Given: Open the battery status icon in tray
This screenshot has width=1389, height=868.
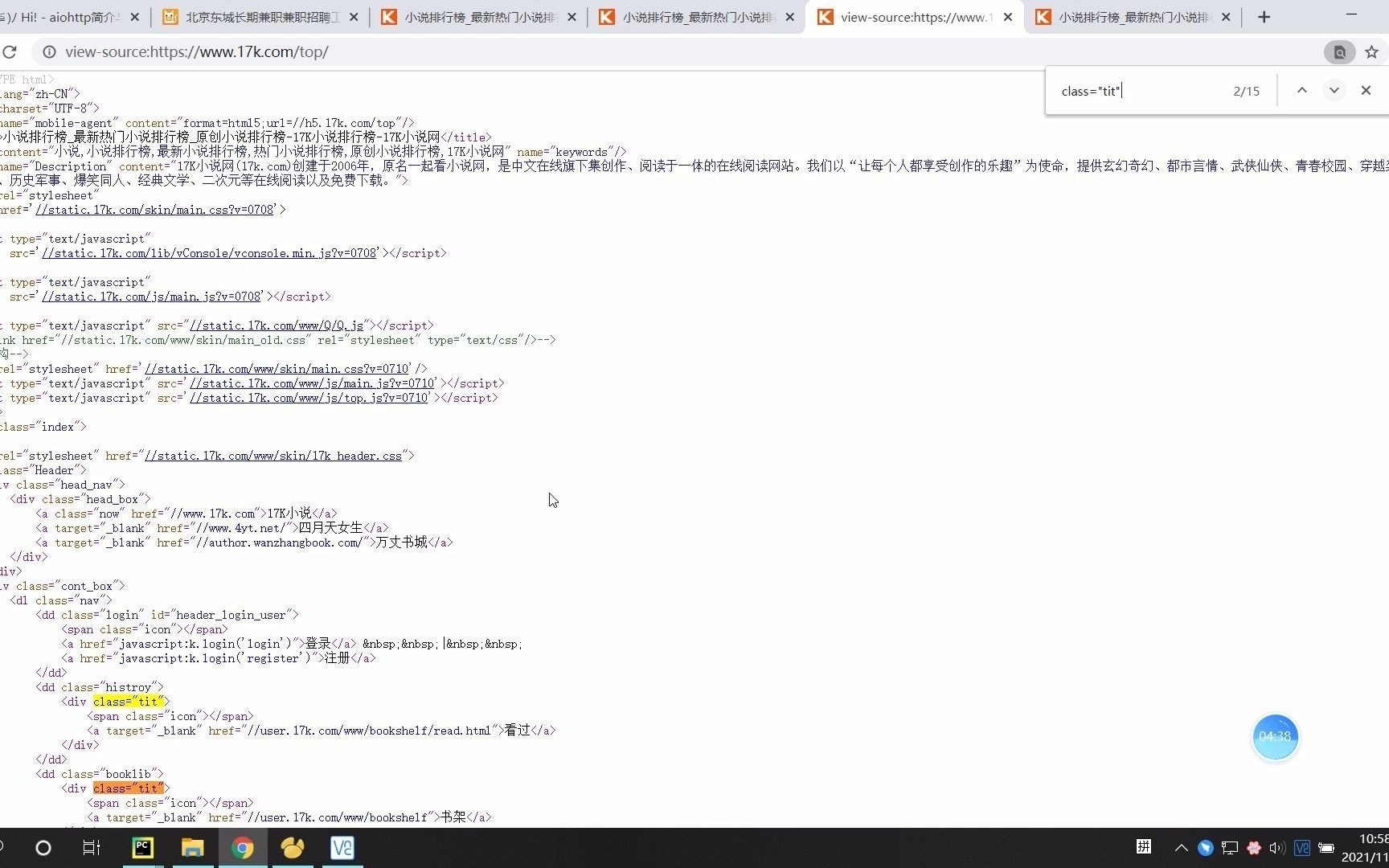Looking at the screenshot, I should tap(1326, 848).
